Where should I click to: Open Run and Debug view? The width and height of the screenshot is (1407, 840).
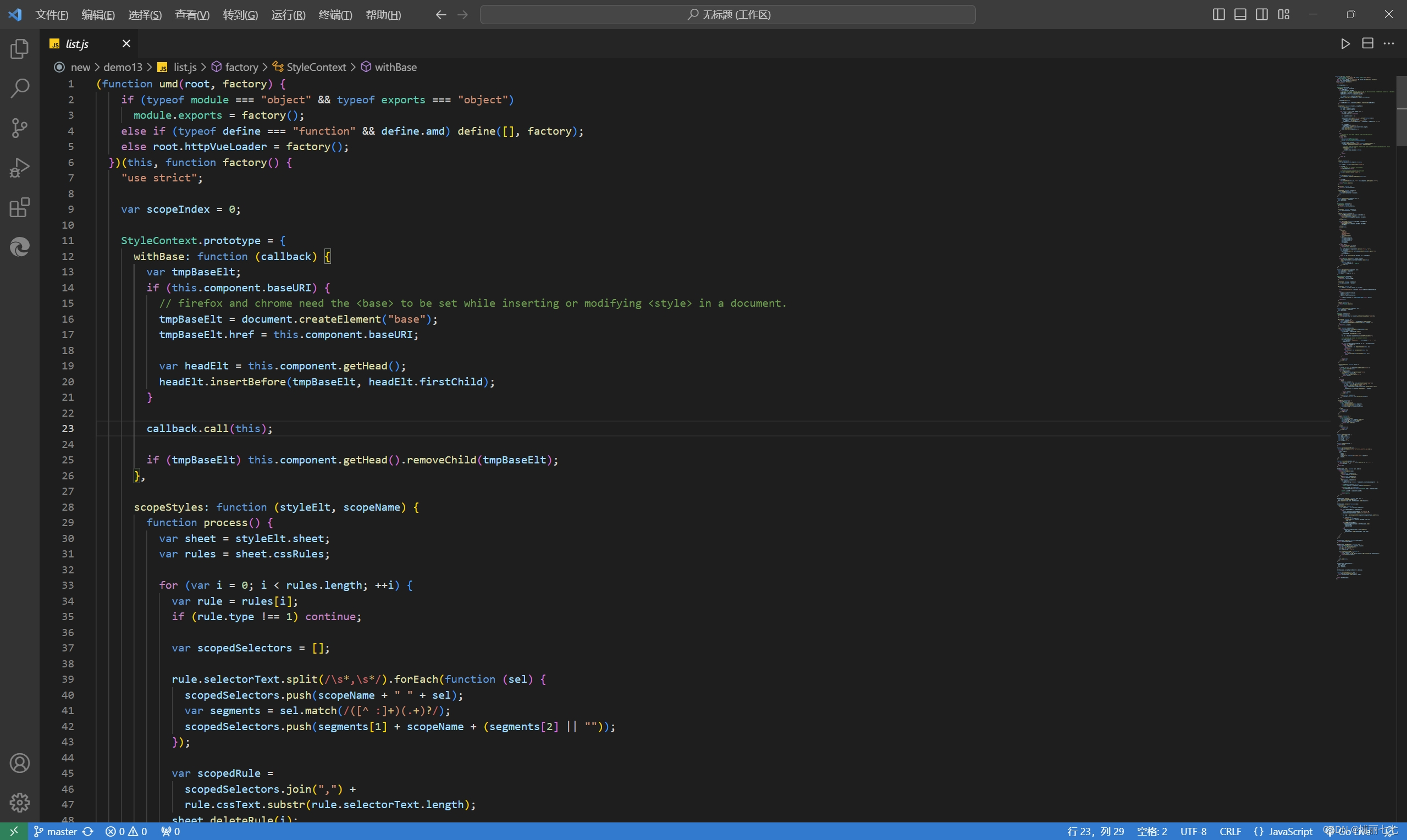click(x=20, y=168)
